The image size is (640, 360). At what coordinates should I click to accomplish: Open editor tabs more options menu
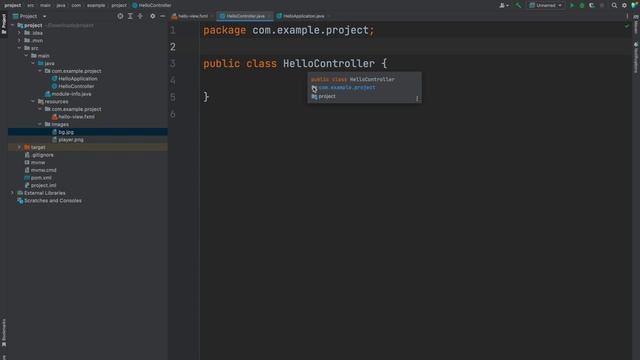[627, 16]
